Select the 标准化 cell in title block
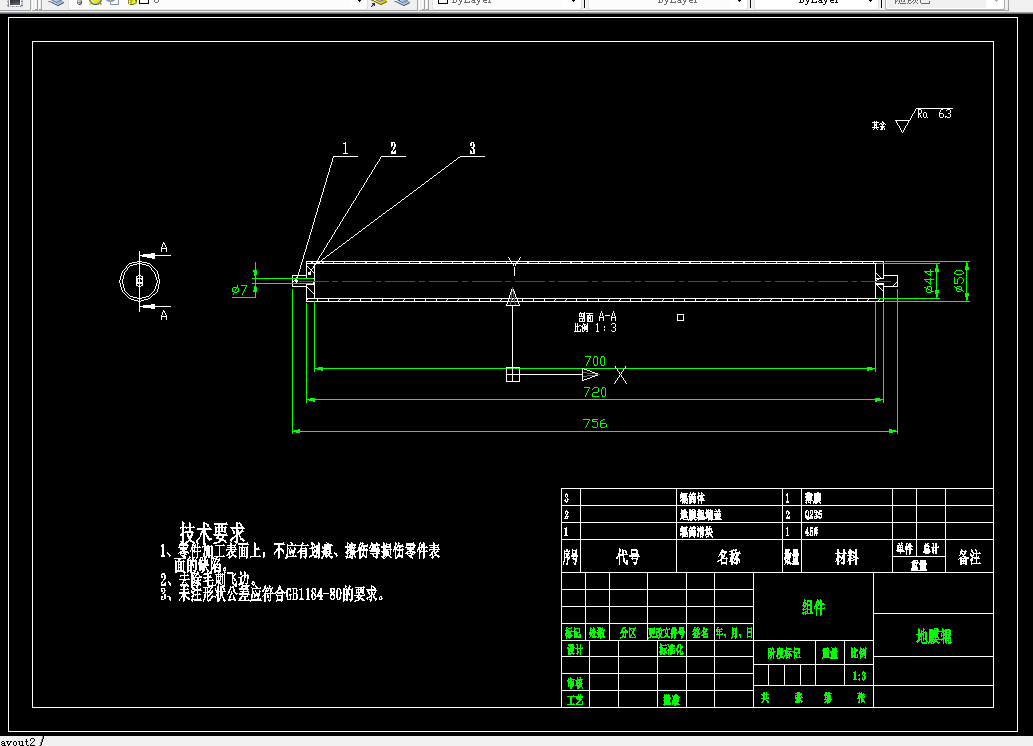 pyautogui.click(x=671, y=650)
